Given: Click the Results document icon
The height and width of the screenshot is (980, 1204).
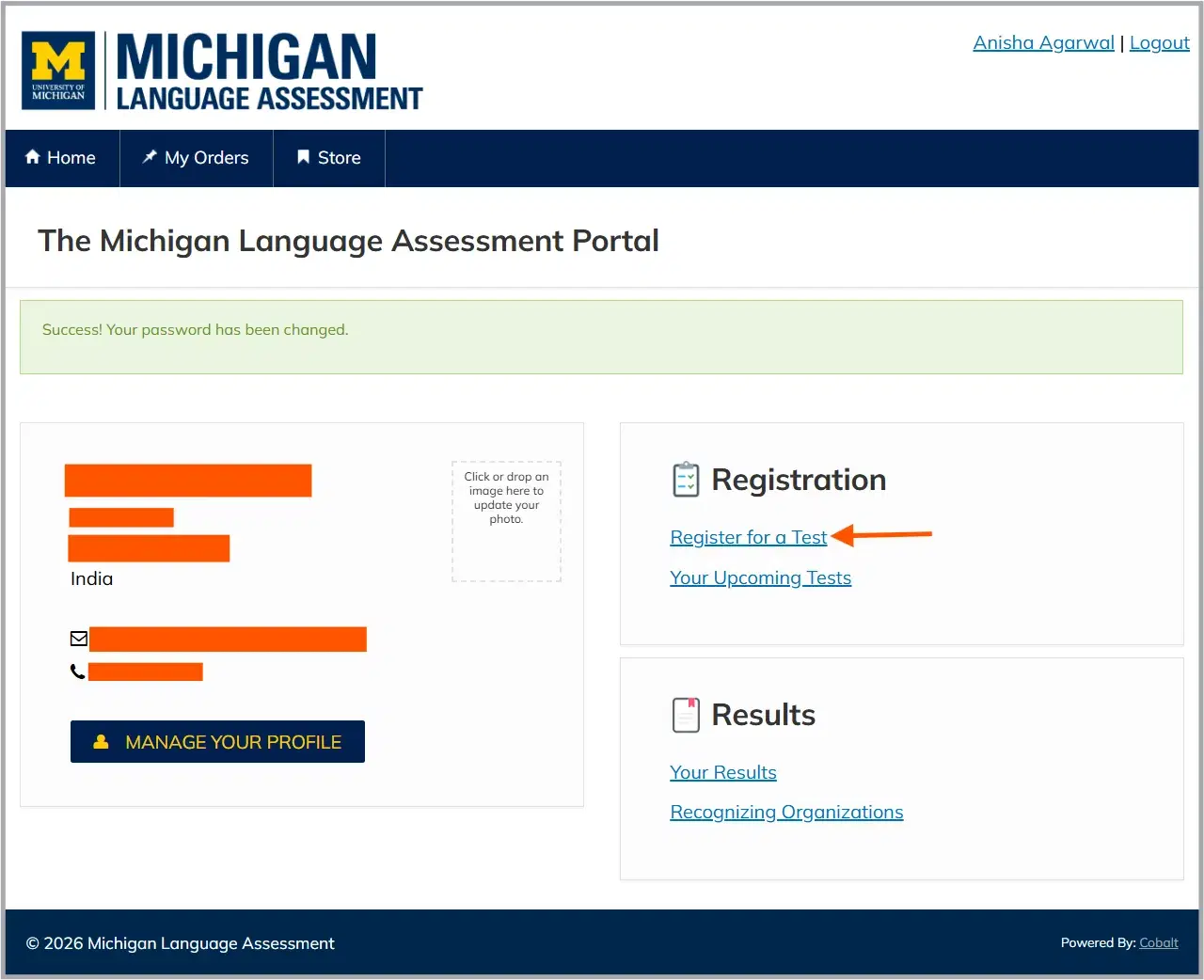Looking at the screenshot, I should [686, 715].
